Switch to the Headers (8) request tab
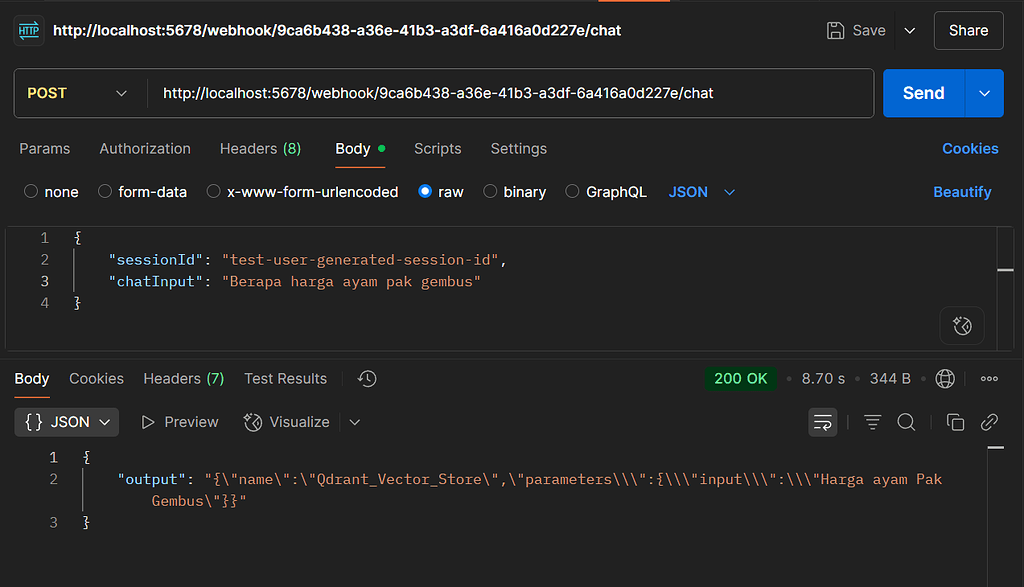Image resolution: width=1024 pixels, height=587 pixels. tap(259, 148)
